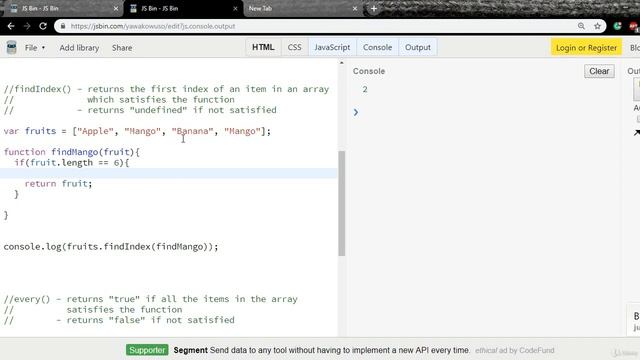640x360 pixels.
Task: Open the Segment ad link
Action: 322,350
